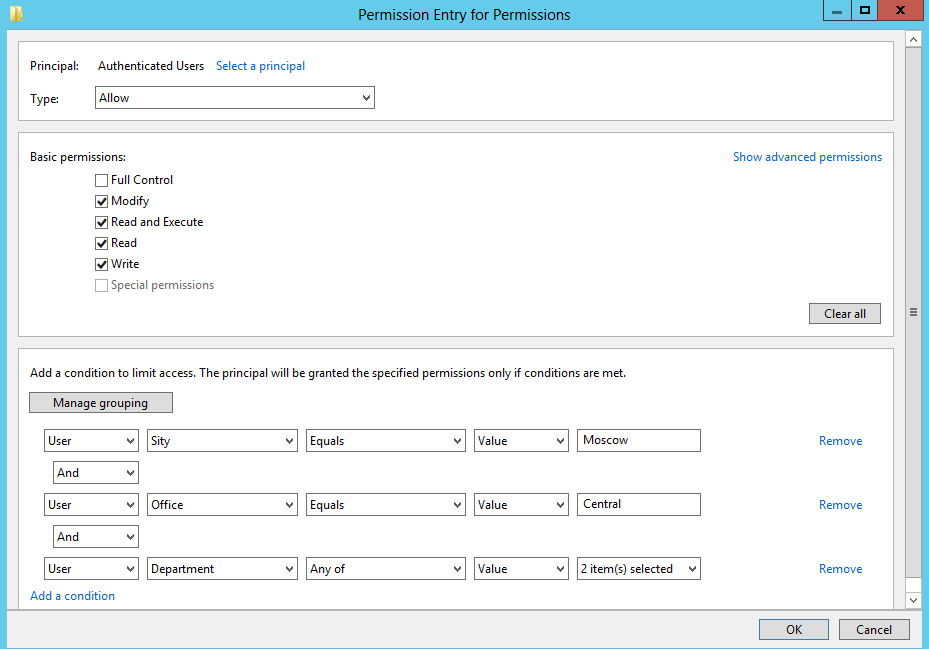Open the User dropdown in the Sity row
The image size is (929, 649).
coord(91,440)
